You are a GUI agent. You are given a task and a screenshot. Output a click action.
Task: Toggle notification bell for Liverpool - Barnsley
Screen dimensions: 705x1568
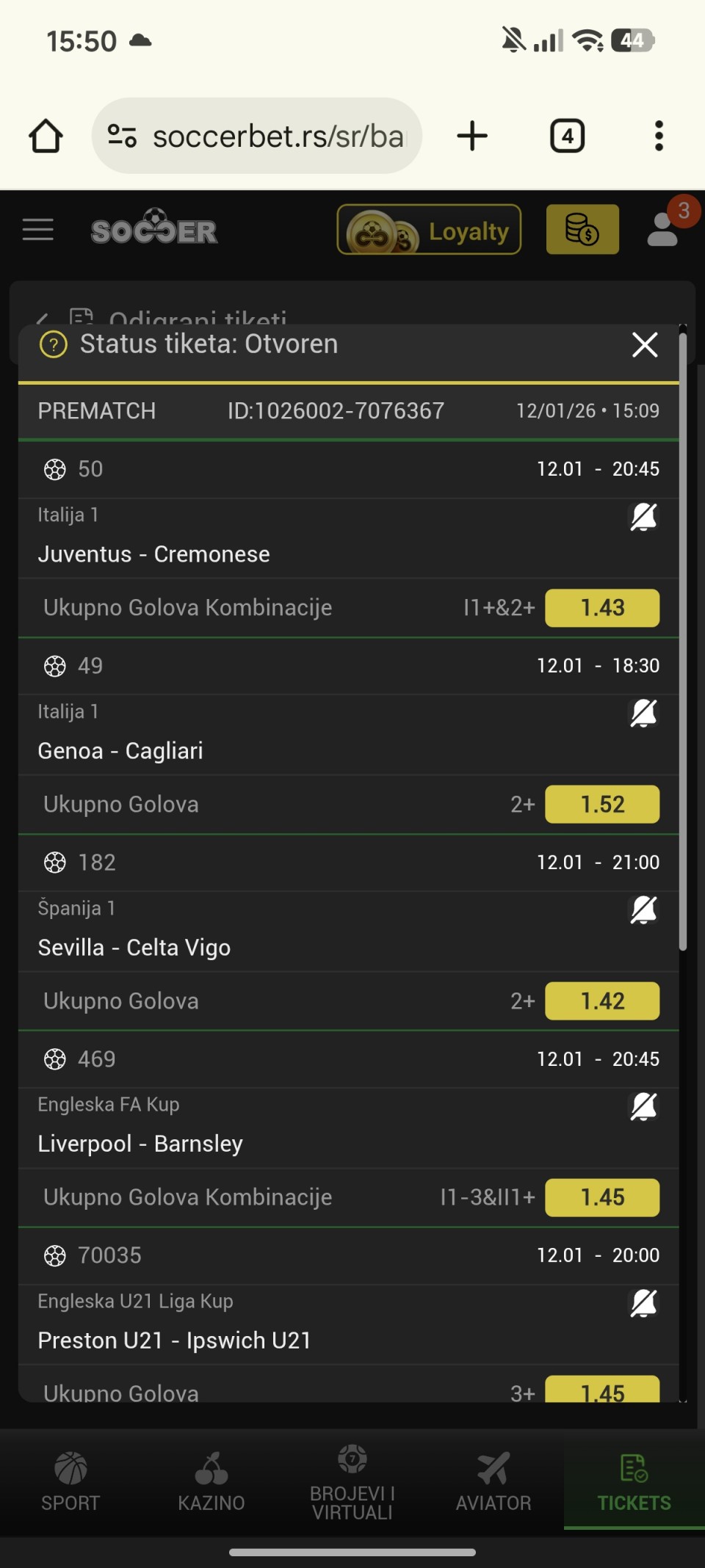point(643,1107)
